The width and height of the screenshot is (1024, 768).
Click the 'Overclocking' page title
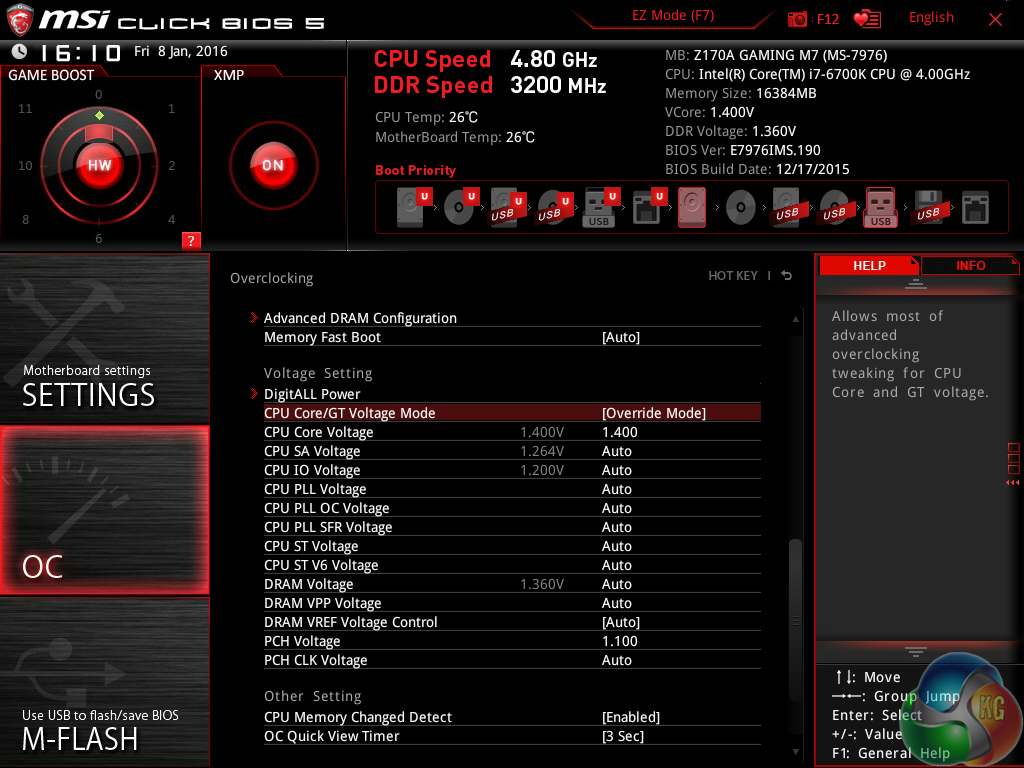272,278
